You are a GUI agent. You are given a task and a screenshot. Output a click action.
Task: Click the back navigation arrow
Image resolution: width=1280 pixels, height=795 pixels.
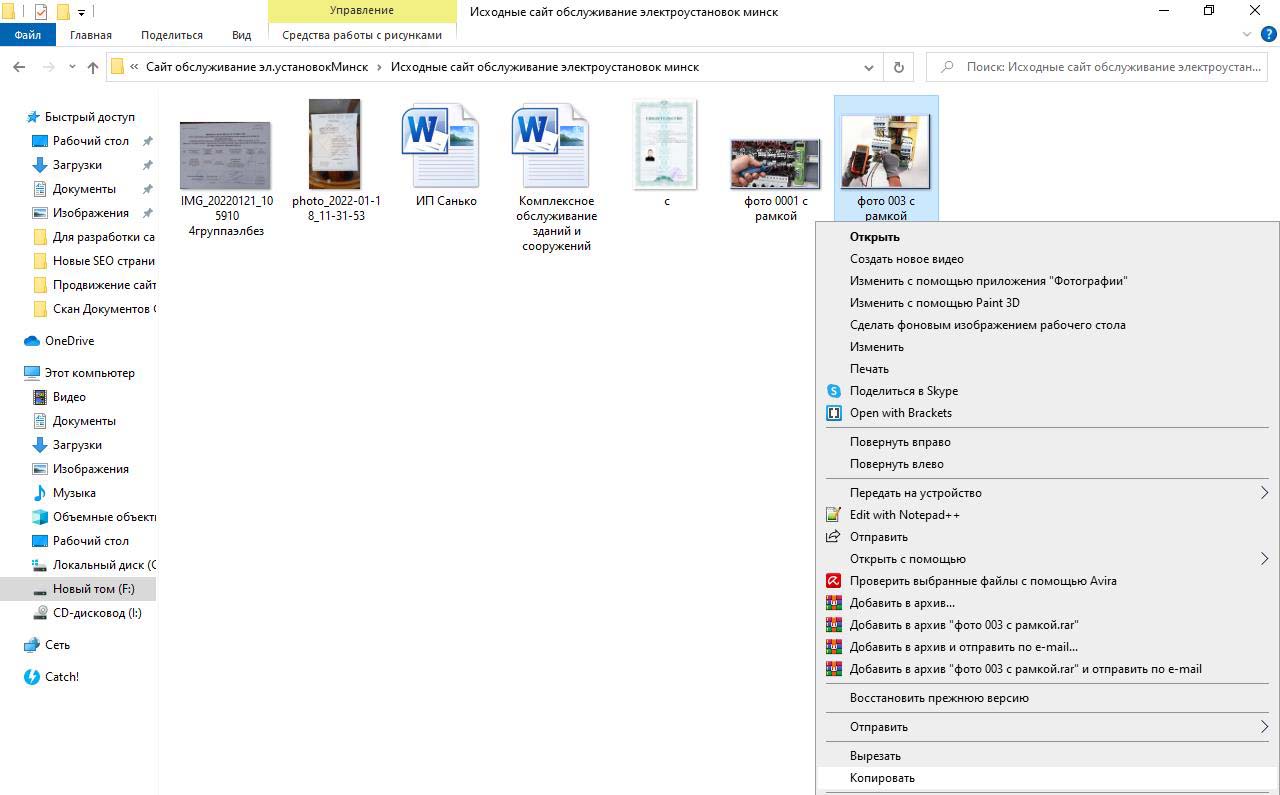pos(19,67)
